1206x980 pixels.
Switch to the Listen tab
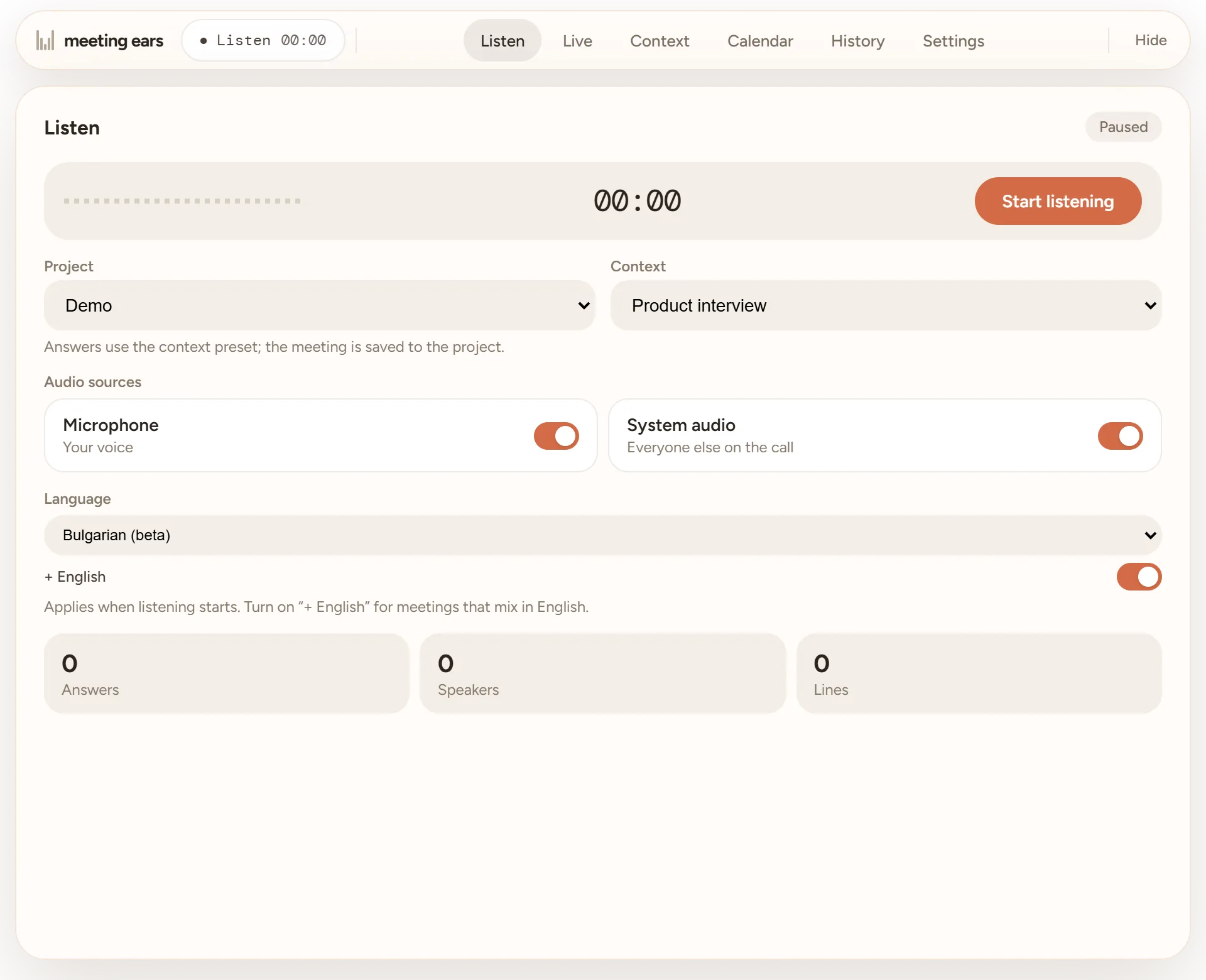pos(503,41)
